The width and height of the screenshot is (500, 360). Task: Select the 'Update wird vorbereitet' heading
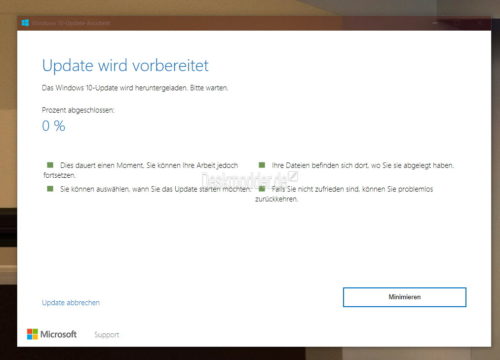pos(125,65)
